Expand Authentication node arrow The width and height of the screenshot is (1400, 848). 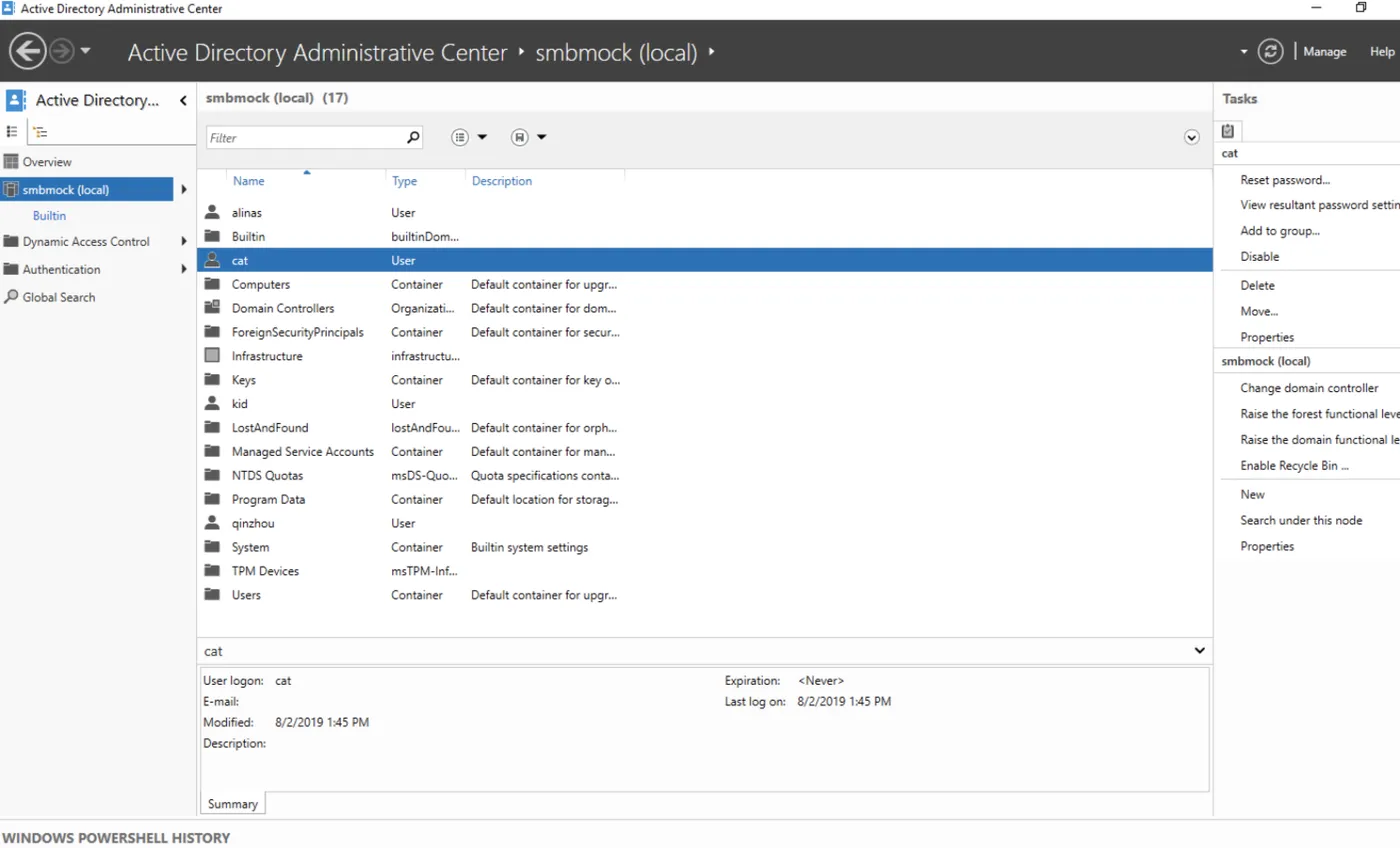click(184, 270)
